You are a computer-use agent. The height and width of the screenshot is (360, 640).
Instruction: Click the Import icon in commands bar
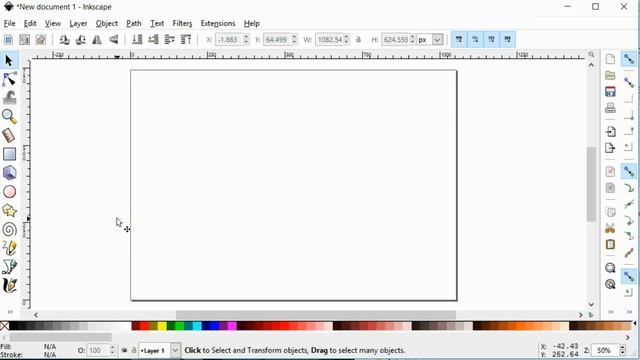610,131
